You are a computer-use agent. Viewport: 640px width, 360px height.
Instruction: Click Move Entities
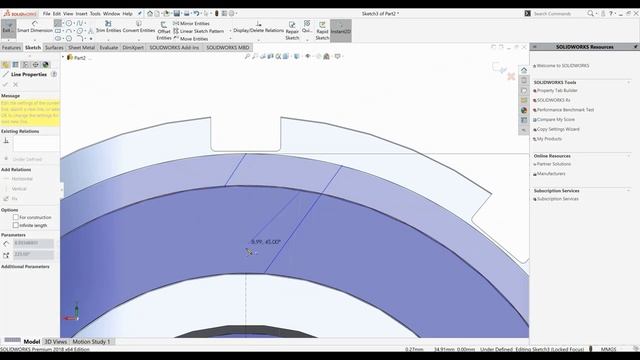tap(190, 39)
